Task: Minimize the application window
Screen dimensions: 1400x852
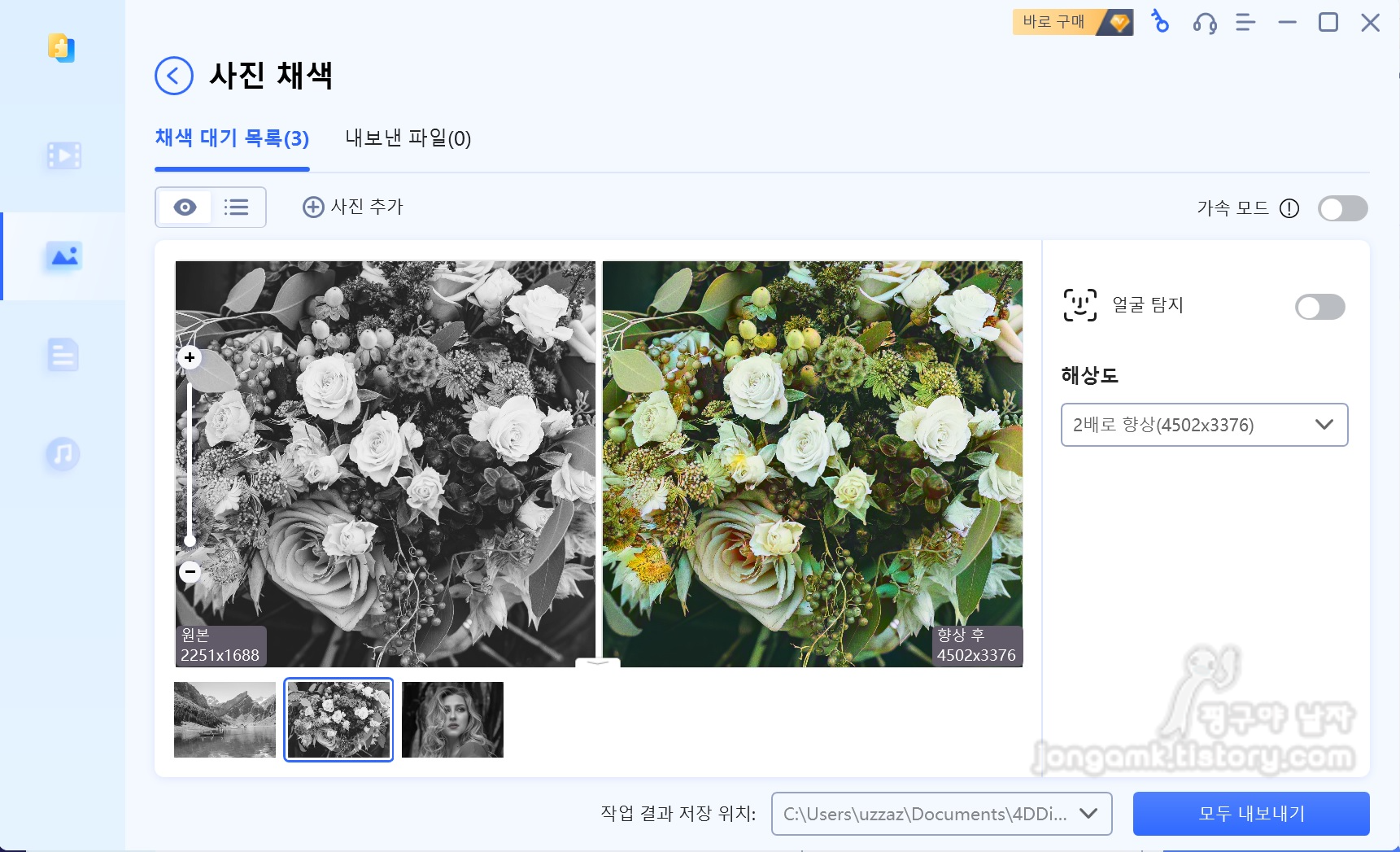Action: (x=1287, y=23)
